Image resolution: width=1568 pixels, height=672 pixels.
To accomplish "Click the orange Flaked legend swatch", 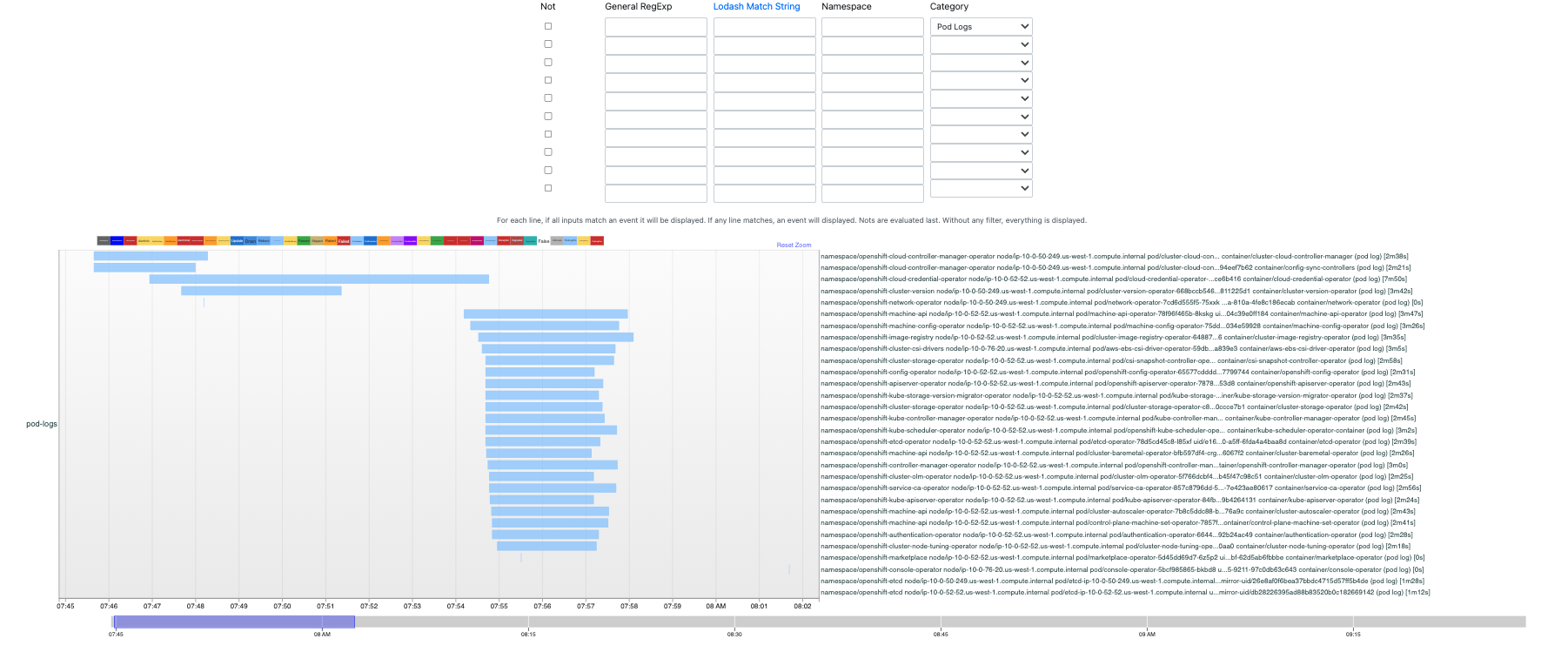I will [x=331, y=240].
